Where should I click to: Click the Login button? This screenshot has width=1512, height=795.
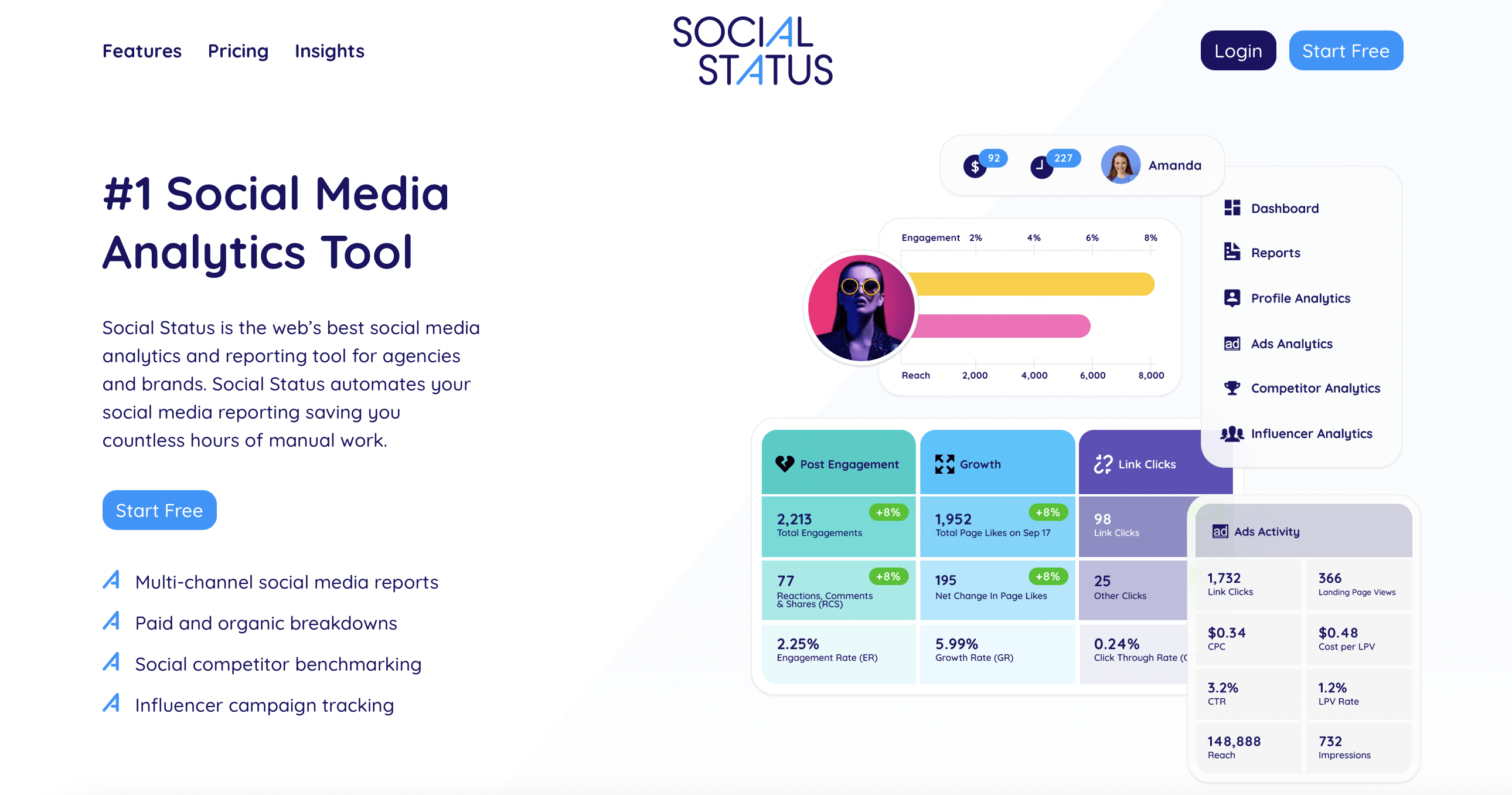click(x=1238, y=50)
